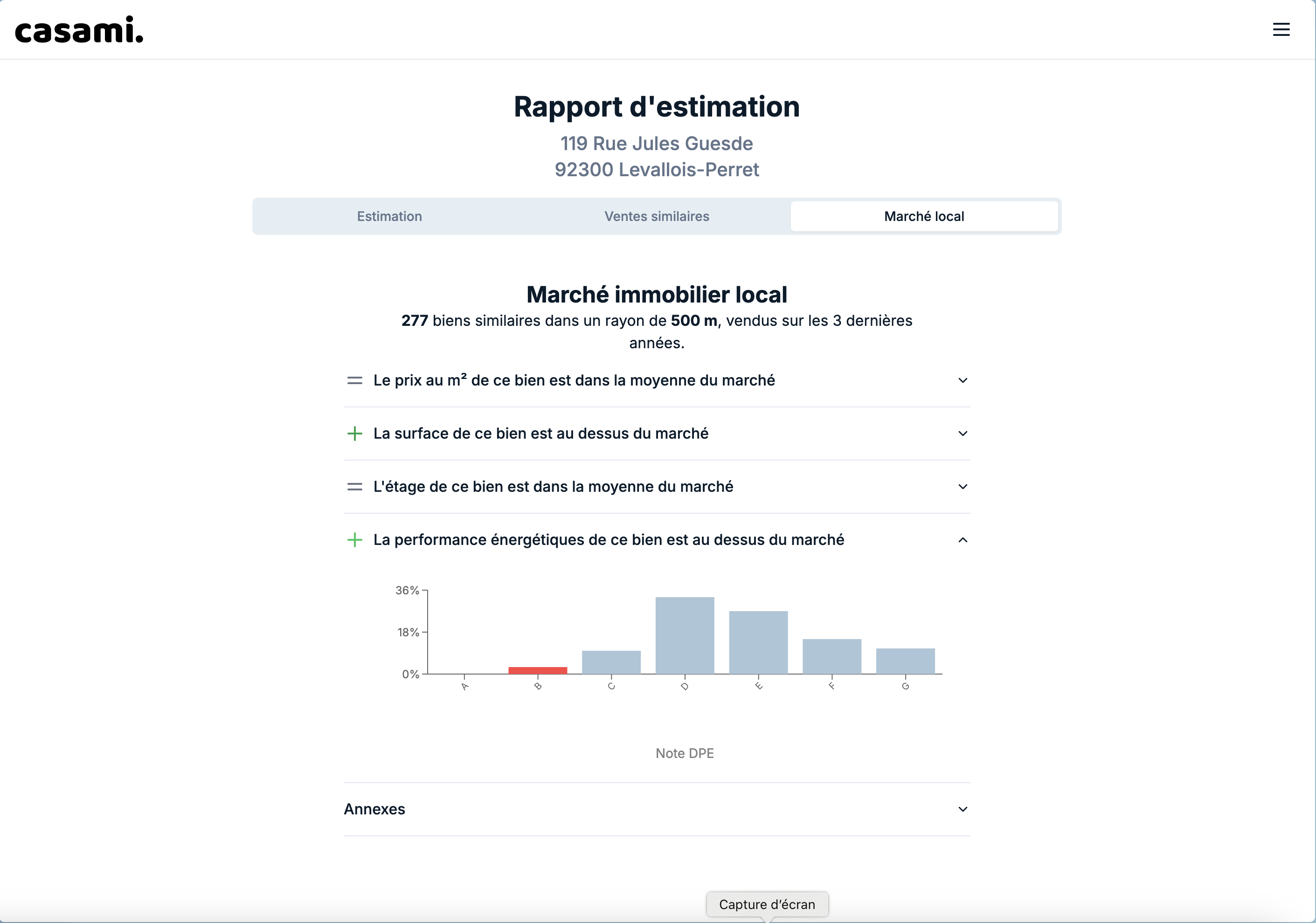This screenshot has width=1316, height=923.
Task: Click the casami logo
Action: coord(79,30)
